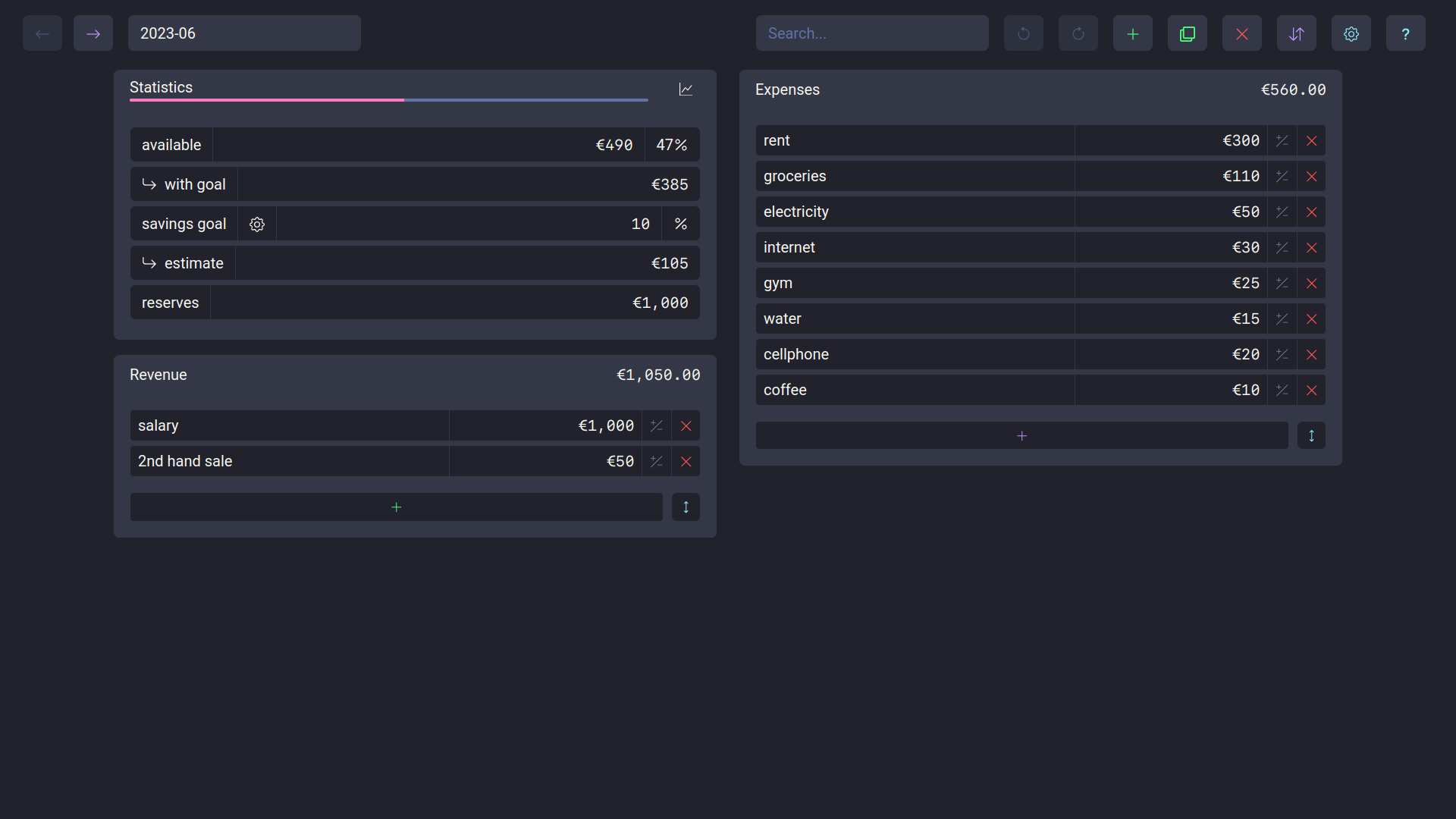Viewport: 1456px width, 819px height.
Task: Delete the budget with red X toolbar icon
Action: coord(1242,33)
